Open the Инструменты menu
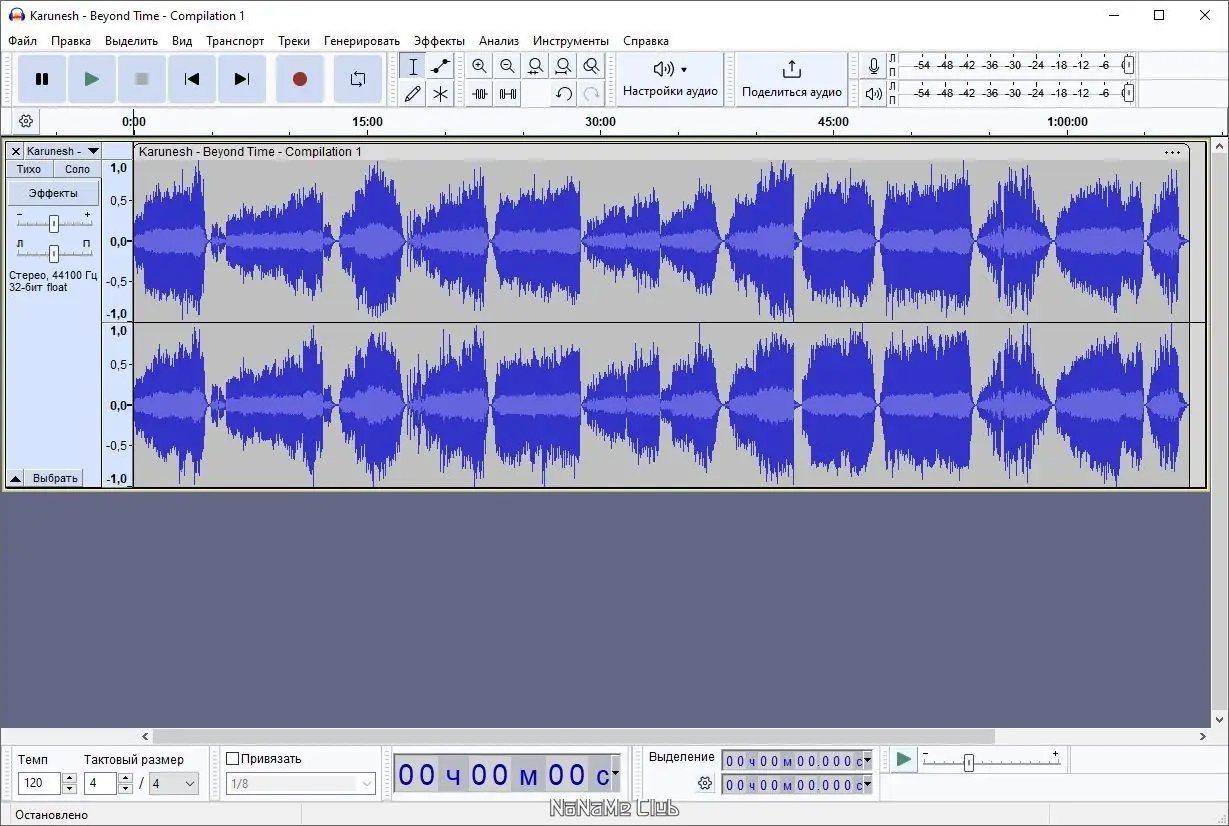This screenshot has width=1229, height=826. coord(570,41)
